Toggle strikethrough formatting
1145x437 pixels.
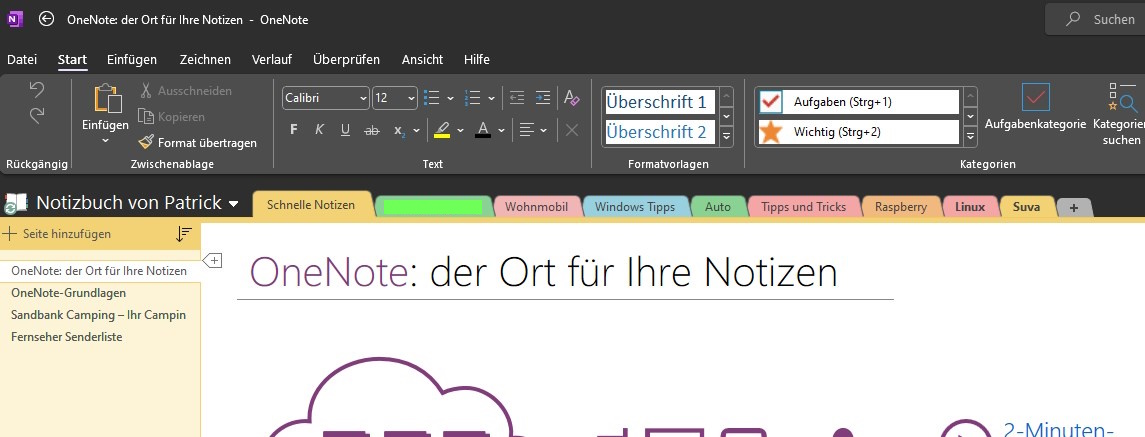pyautogui.click(x=372, y=130)
